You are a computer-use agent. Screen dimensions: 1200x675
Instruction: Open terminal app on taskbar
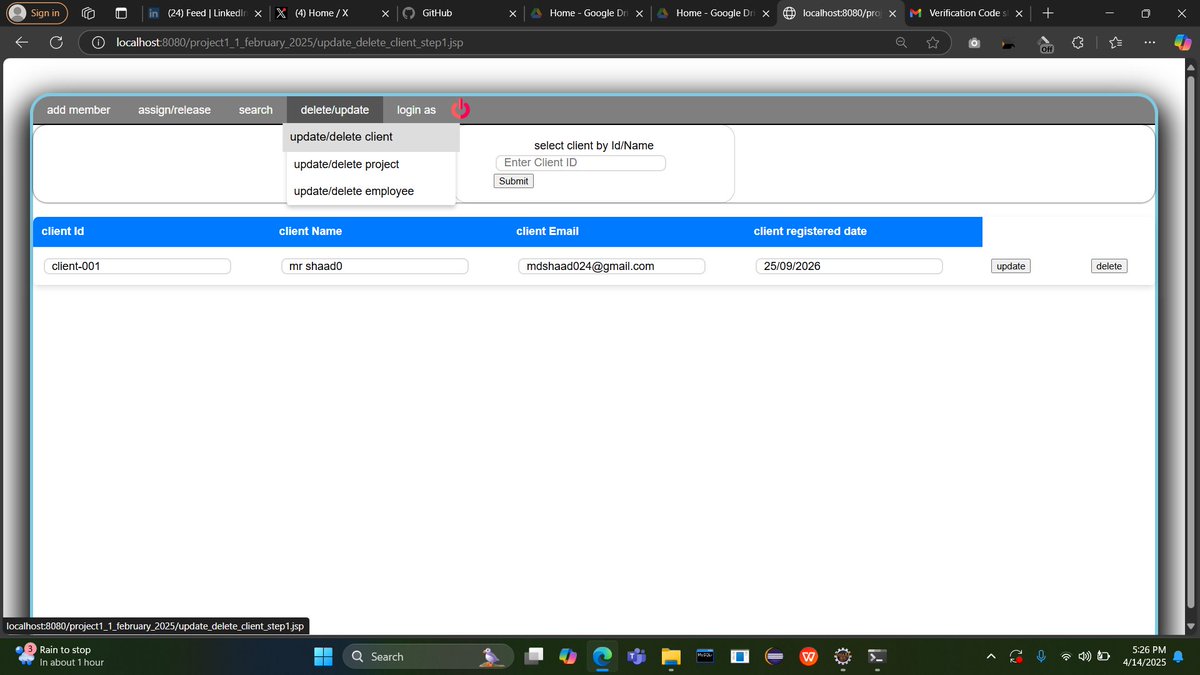click(x=876, y=656)
